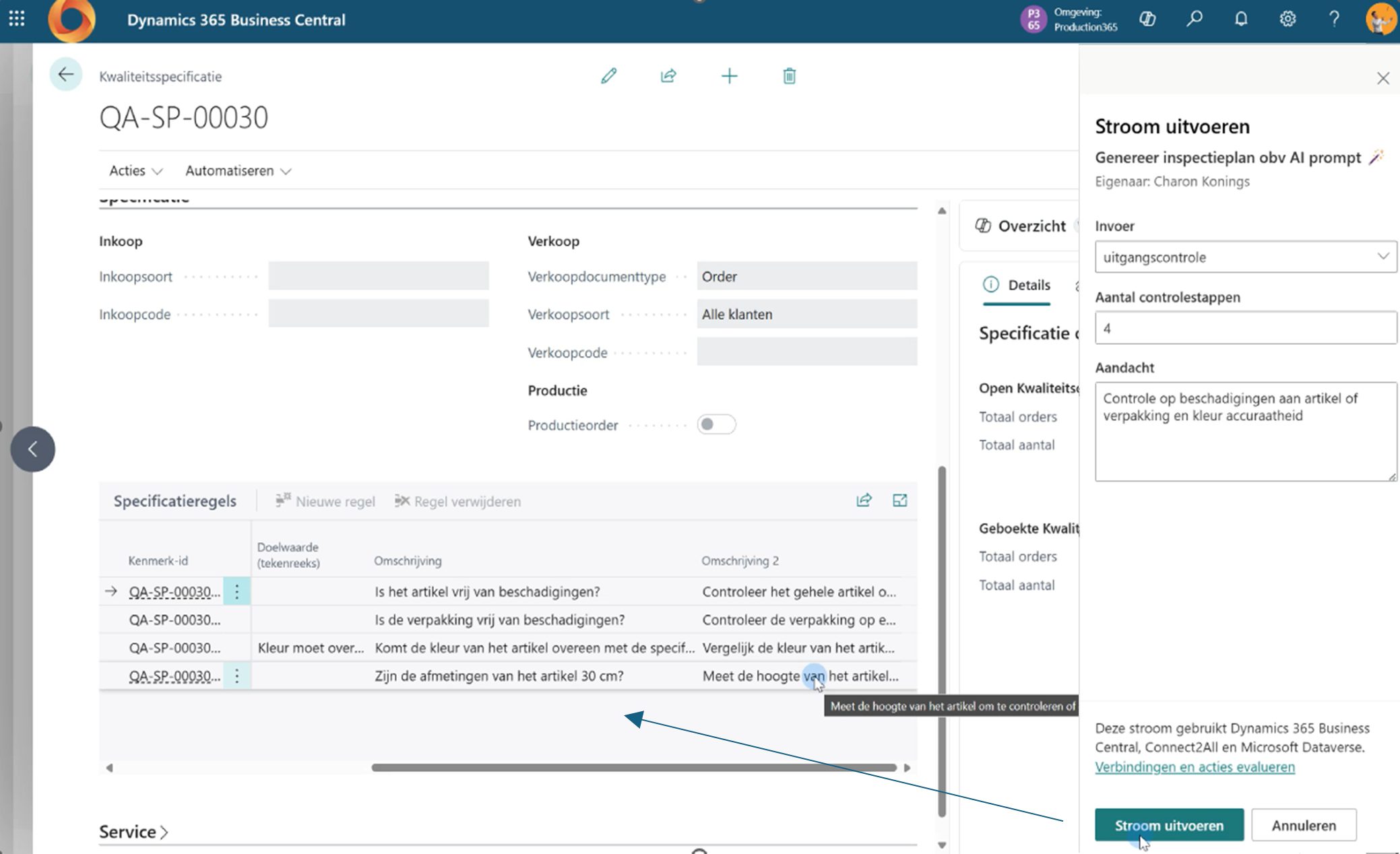Close the Stroom uitvoeren panel
Screen dimensions: 1400x854
(1383, 78)
